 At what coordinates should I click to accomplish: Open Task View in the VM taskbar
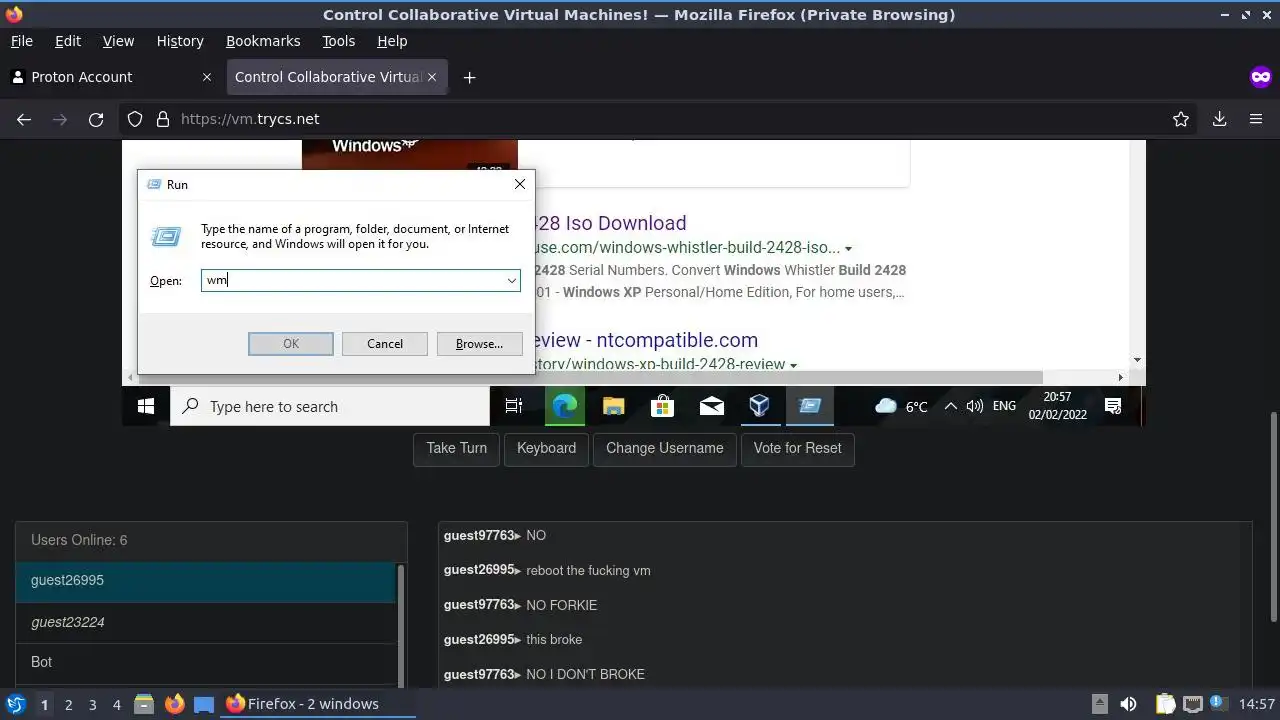pos(514,406)
